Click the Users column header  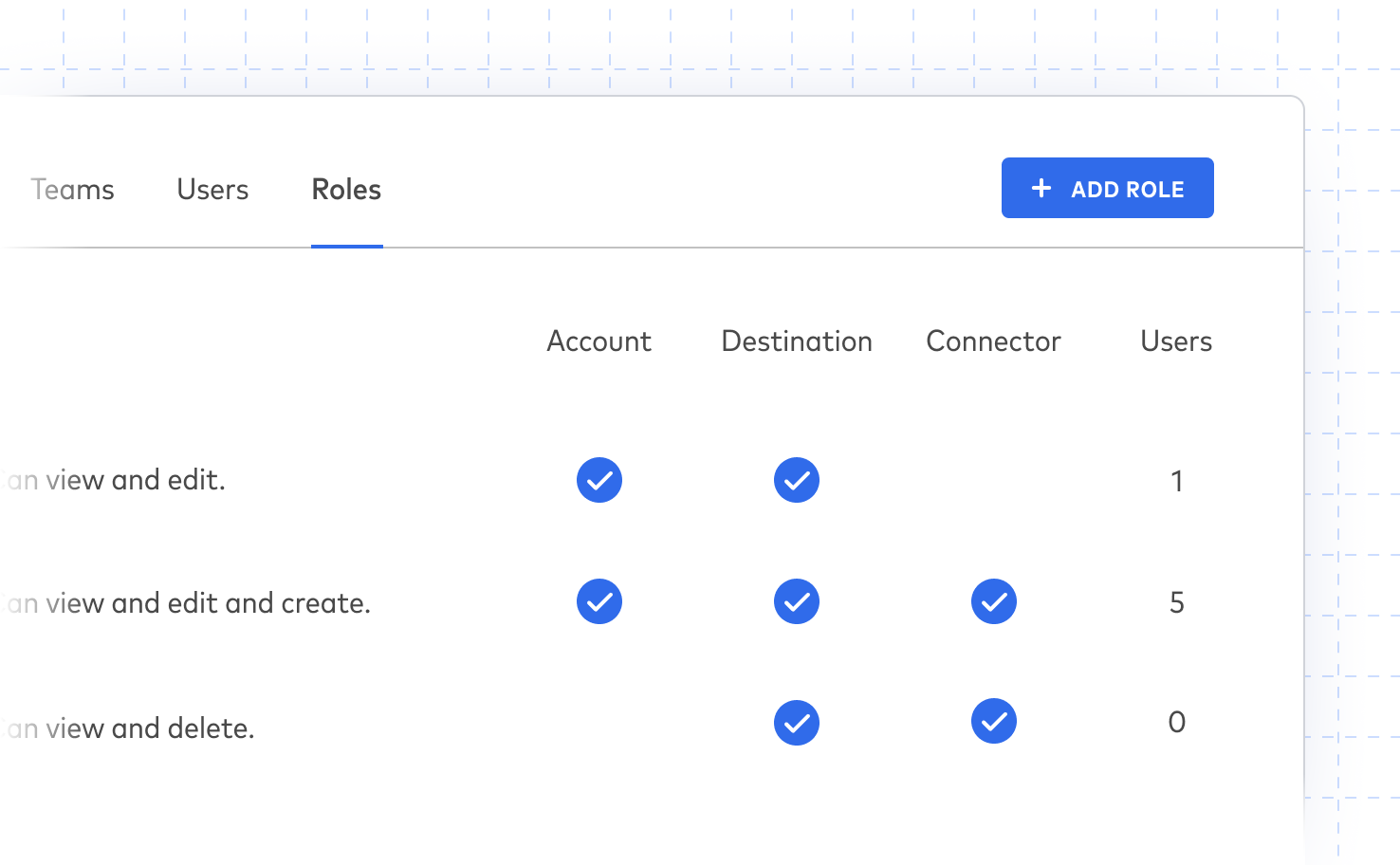[x=1176, y=341]
